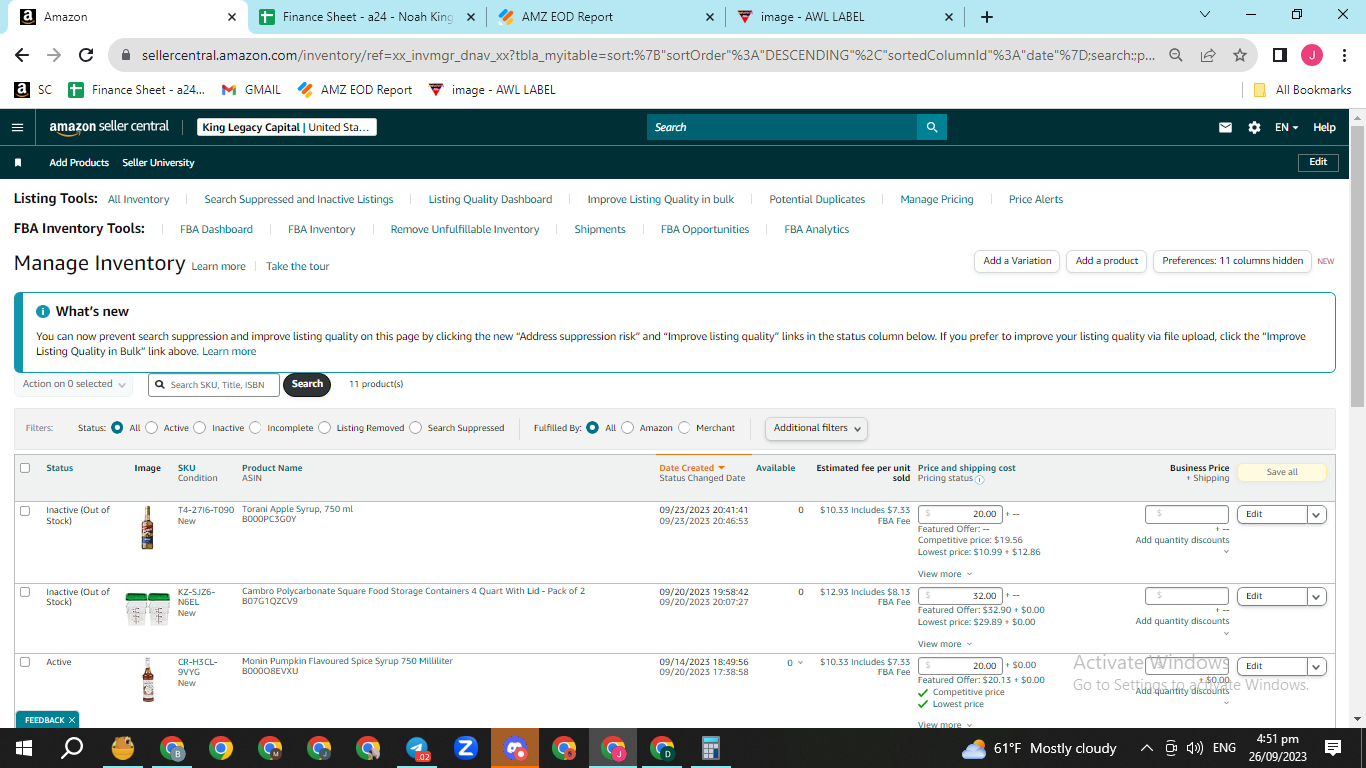Select the Active status filter radio
Screen dimensions: 1366x768
pos(151,428)
